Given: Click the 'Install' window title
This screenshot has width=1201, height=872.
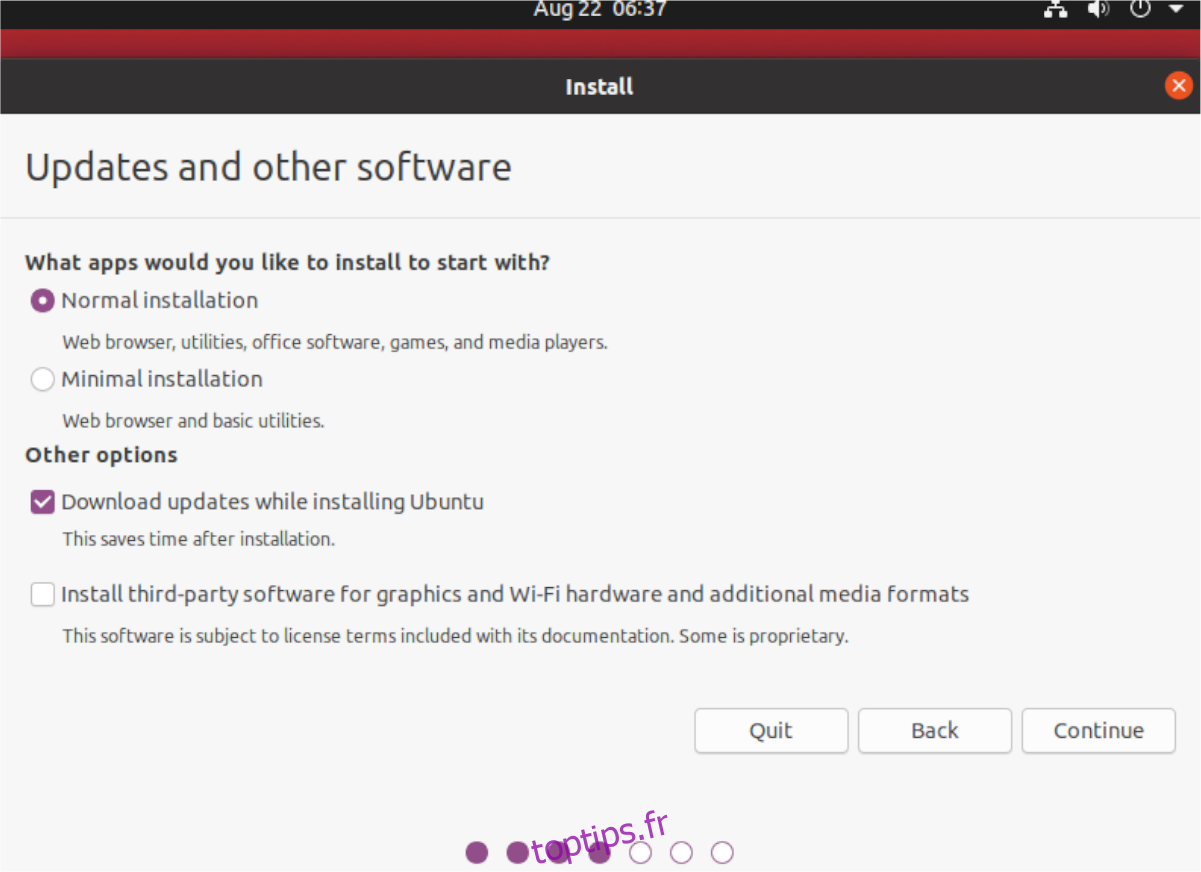Looking at the screenshot, I should coord(599,87).
